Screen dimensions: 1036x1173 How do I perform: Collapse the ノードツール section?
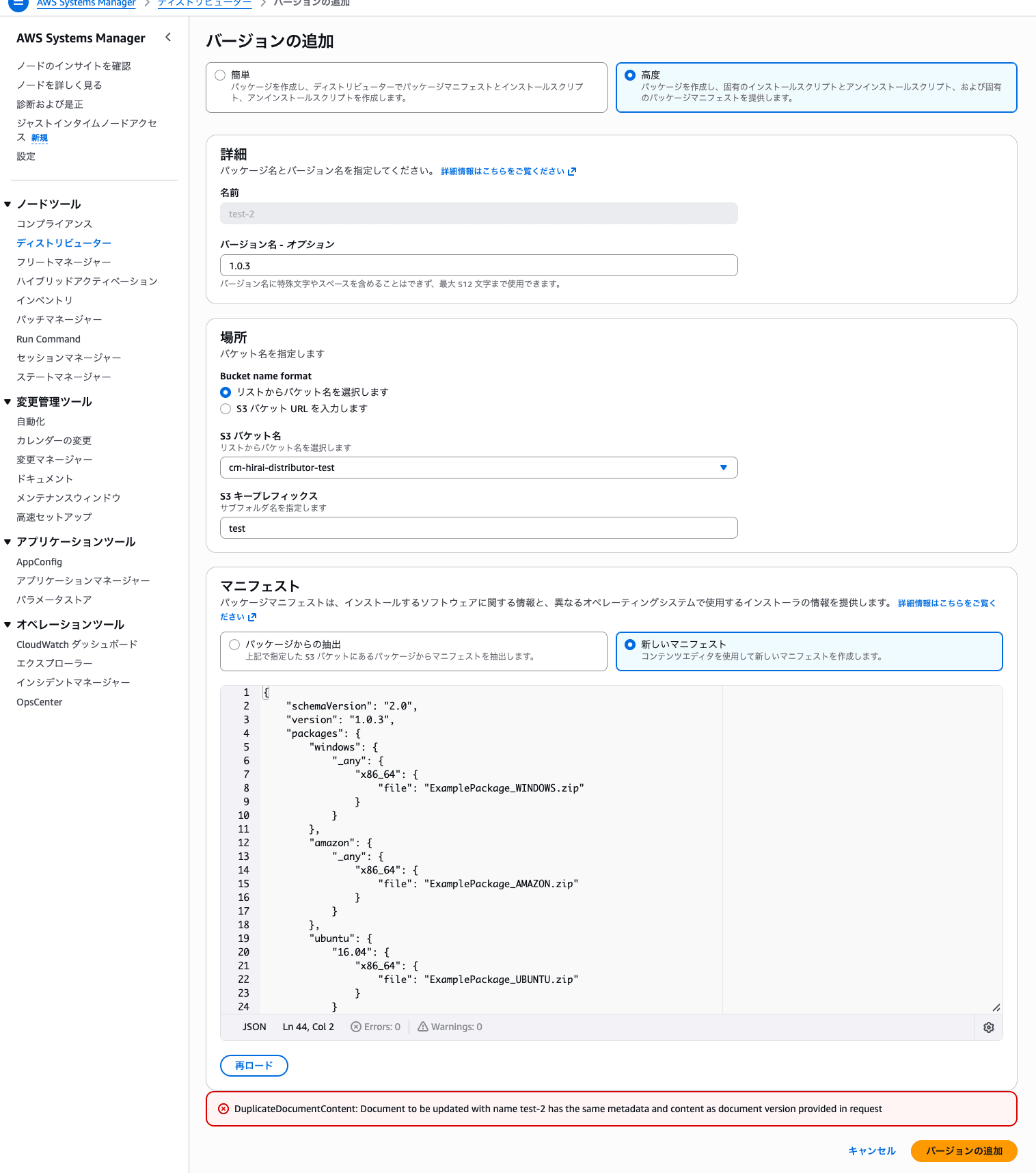(x=8, y=204)
